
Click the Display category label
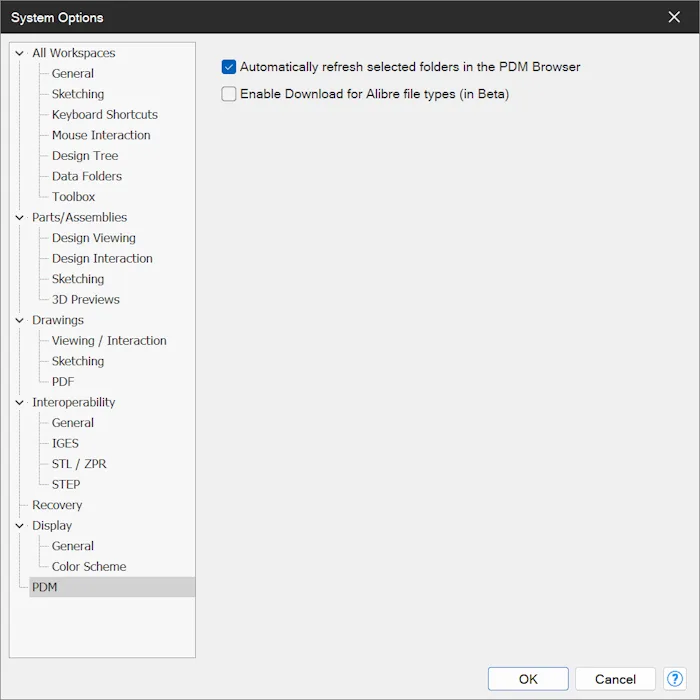[x=52, y=525]
